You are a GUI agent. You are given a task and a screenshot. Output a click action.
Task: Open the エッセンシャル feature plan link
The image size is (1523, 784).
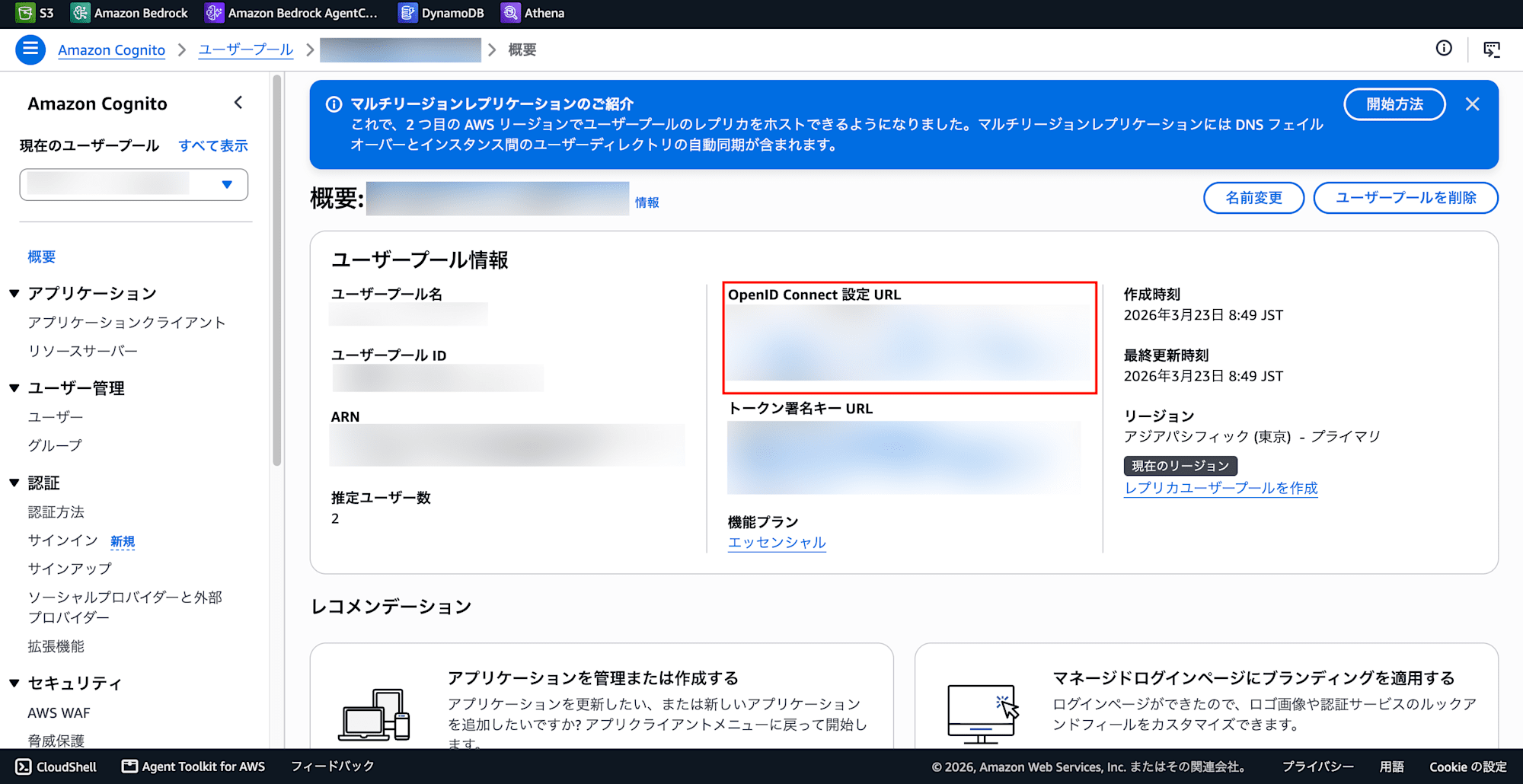(x=777, y=542)
